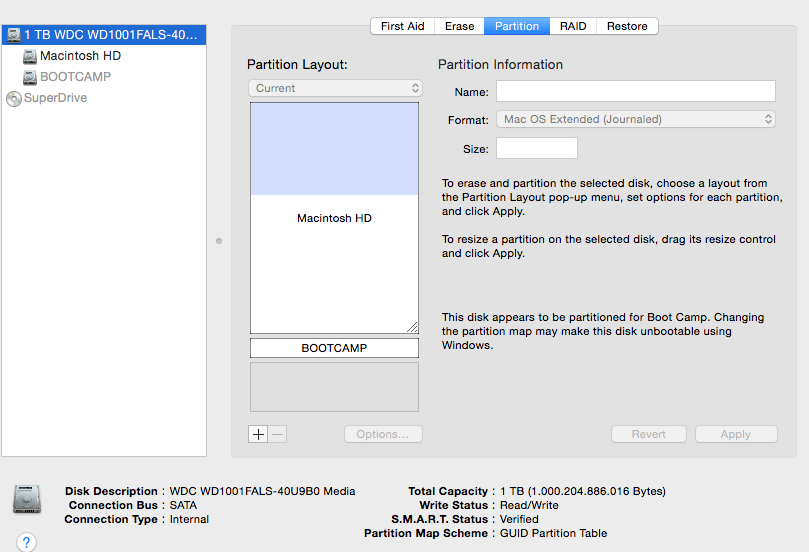Select the Partition tab

516,26
